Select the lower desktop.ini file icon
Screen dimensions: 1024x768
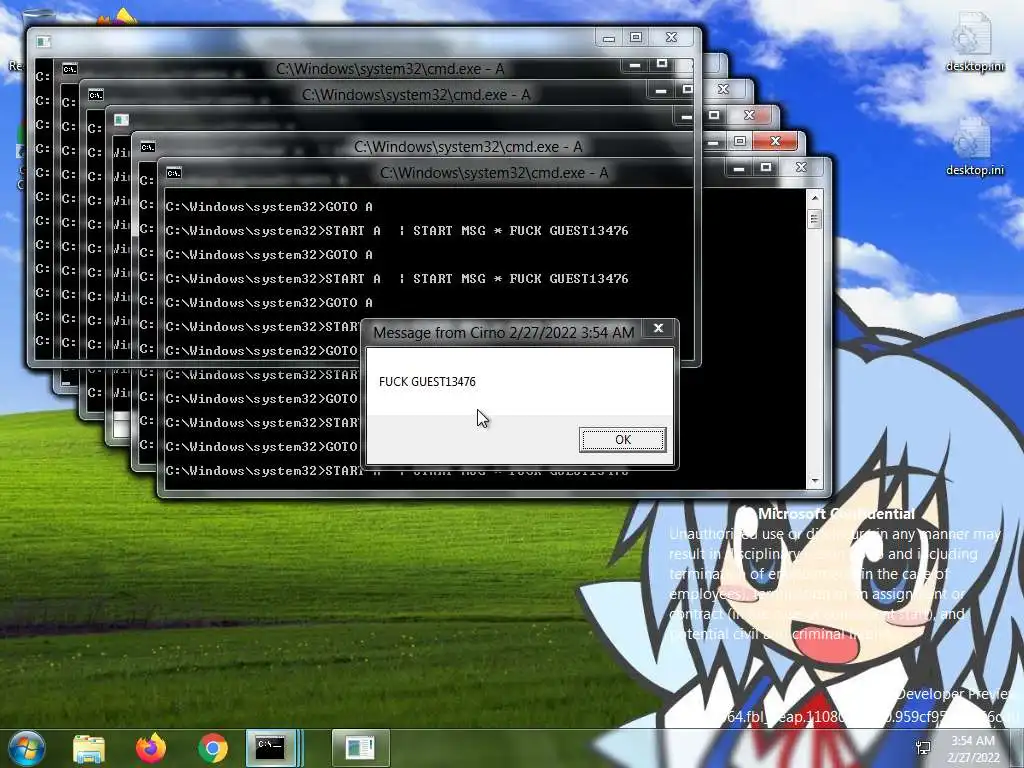tap(974, 148)
